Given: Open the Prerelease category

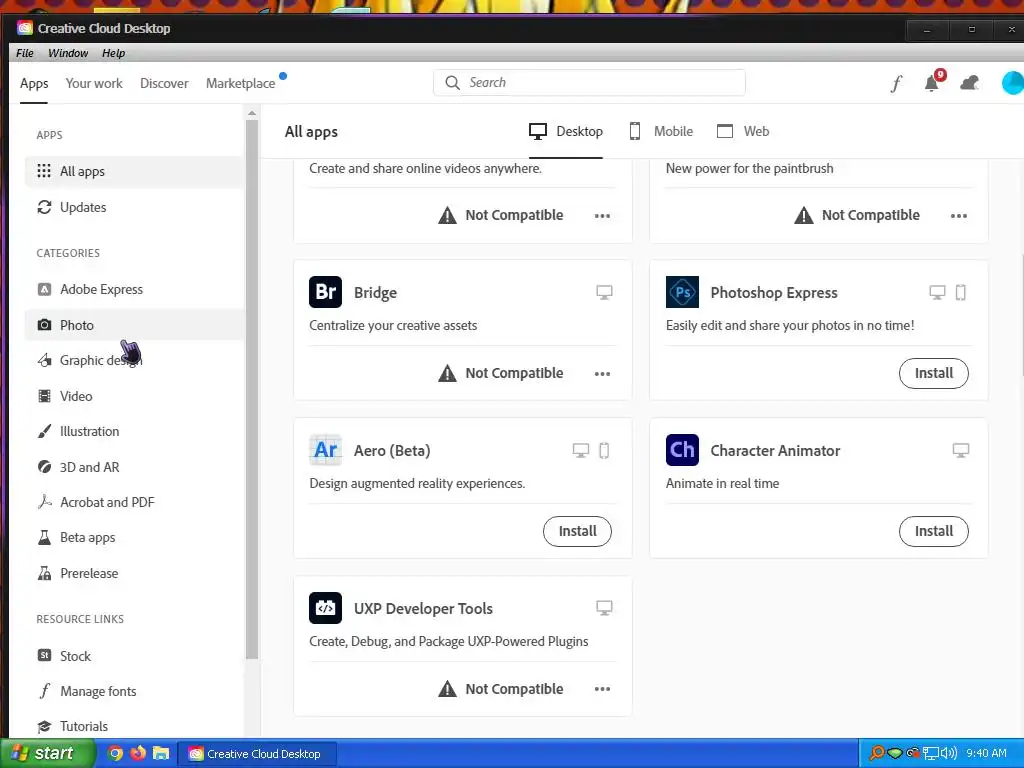Looking at the screenshot, I should pyautogui.click(x=134, y=573).
